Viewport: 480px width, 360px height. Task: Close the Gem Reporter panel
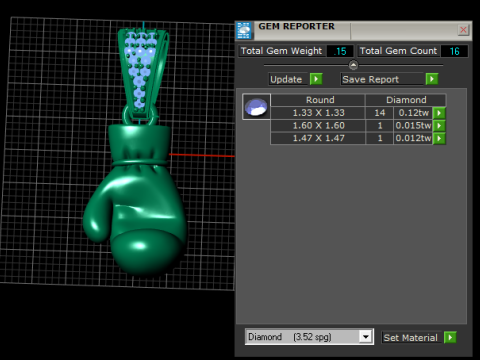463,30
